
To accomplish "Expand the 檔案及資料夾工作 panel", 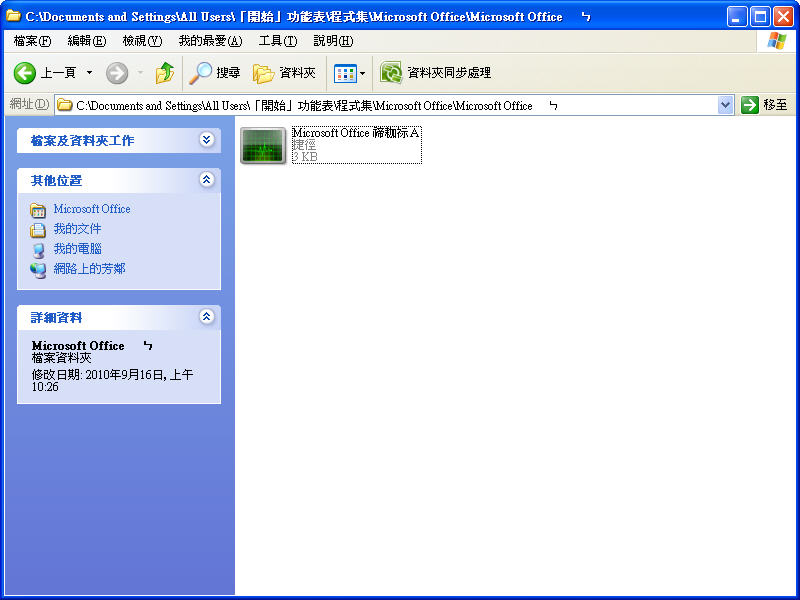I will [x=206, y=140].
